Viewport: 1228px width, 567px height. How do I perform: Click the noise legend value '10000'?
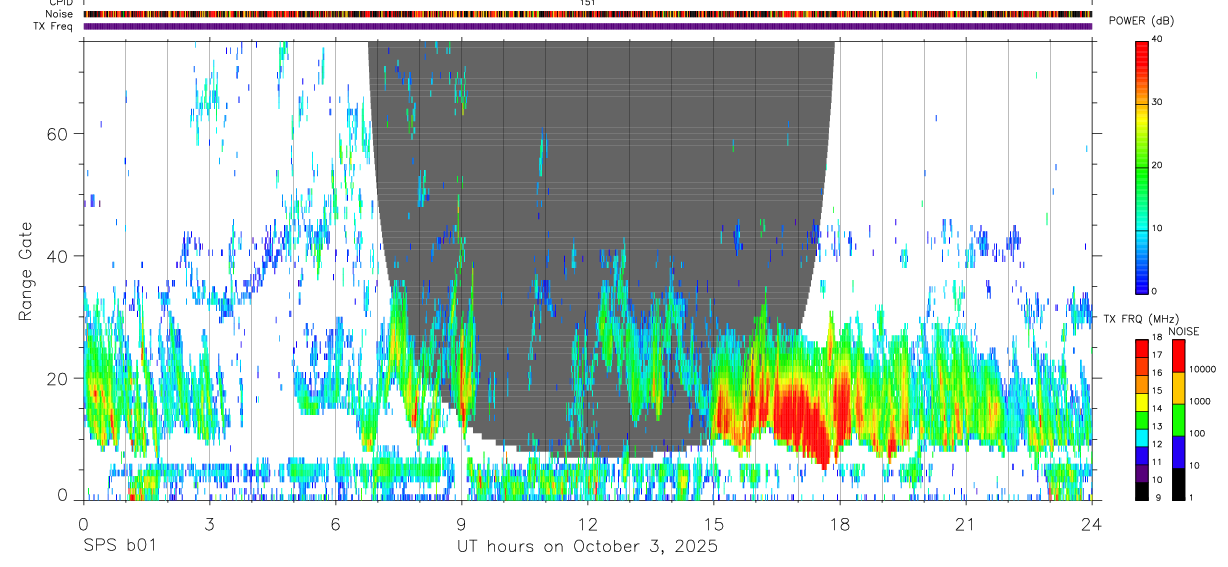tap(1201, 369)
